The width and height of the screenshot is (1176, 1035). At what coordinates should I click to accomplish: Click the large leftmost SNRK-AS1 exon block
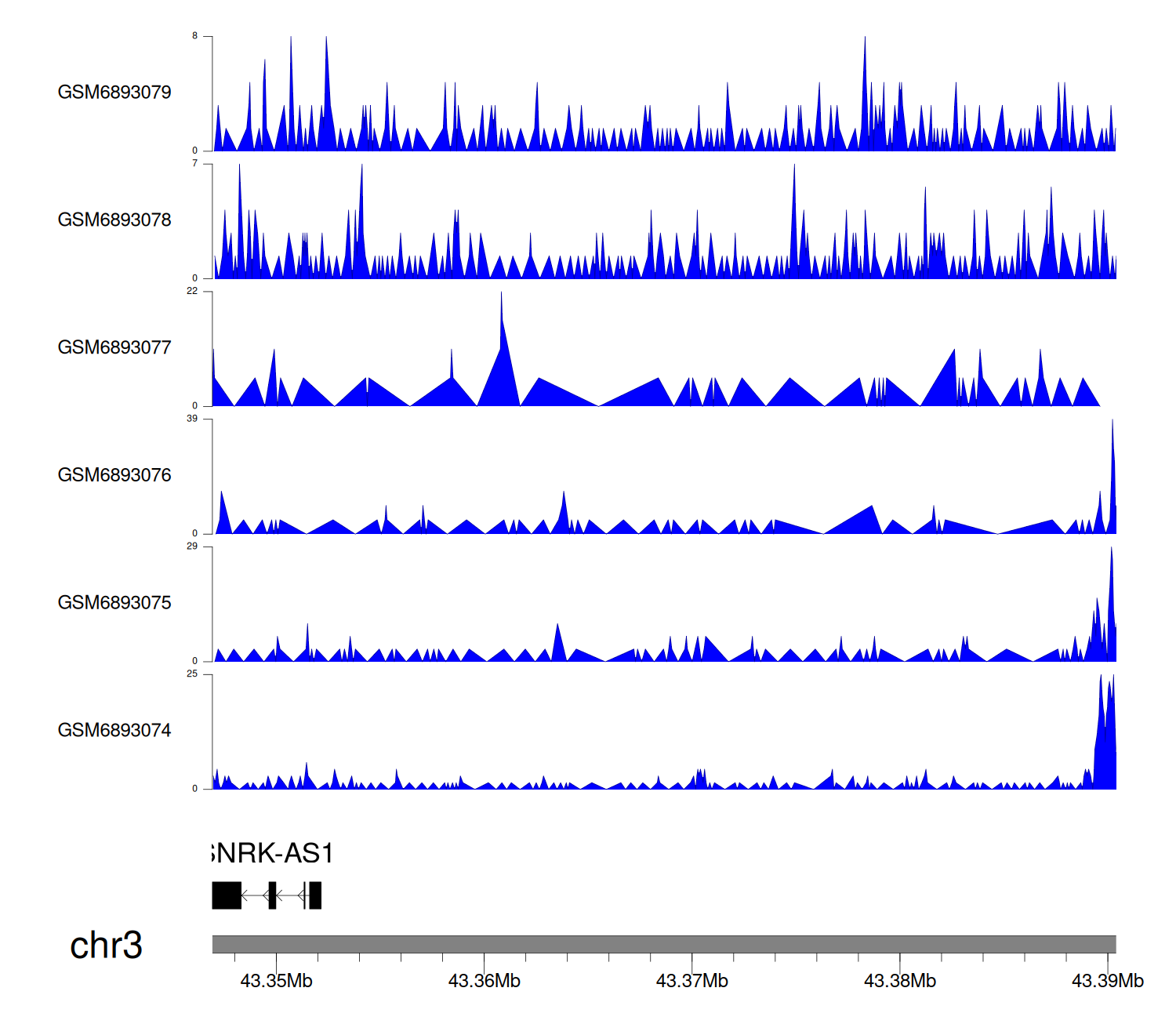click(227, 895)
